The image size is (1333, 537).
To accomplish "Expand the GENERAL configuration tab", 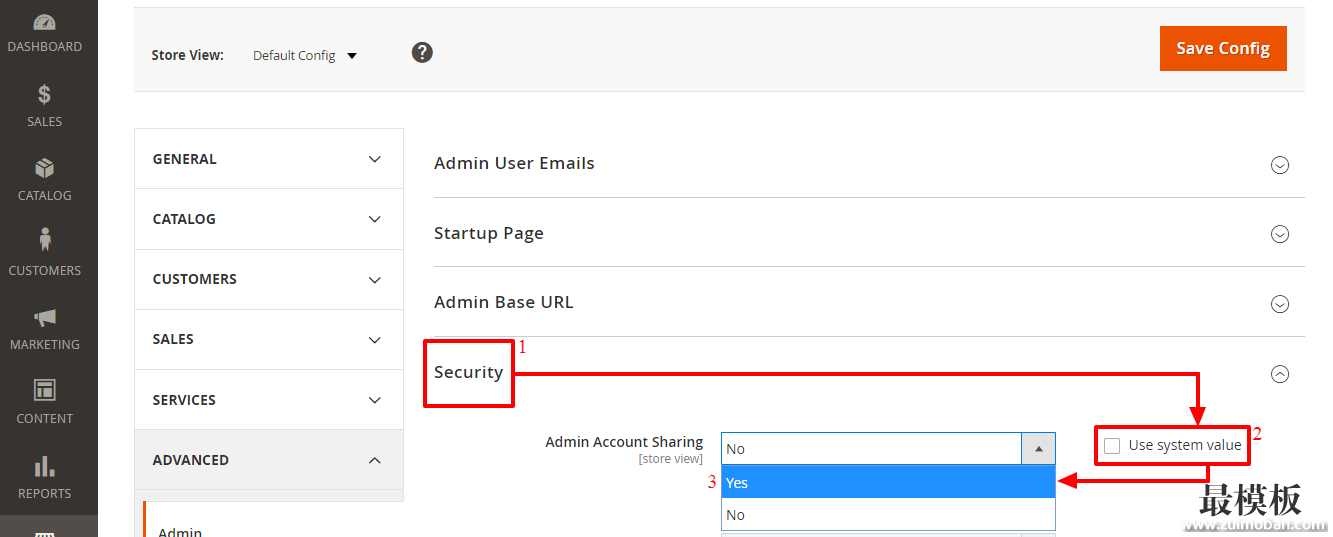I will (269, 159).
